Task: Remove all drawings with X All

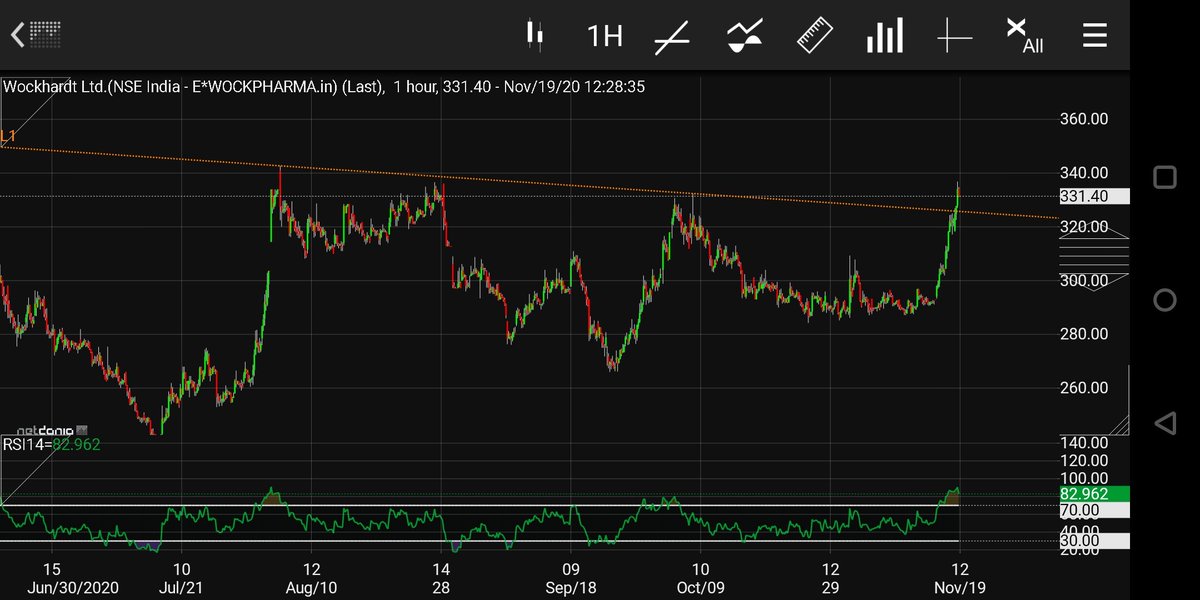Action: (1024, 36)
